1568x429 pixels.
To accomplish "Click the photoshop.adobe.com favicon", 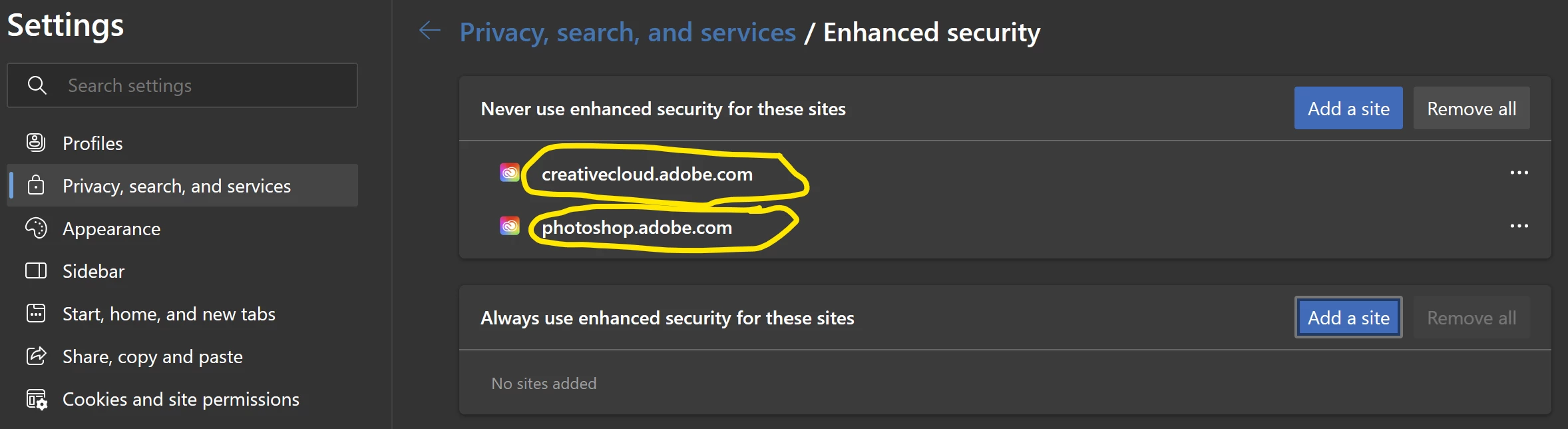I will pyautogui.click(x=510, y=226).
